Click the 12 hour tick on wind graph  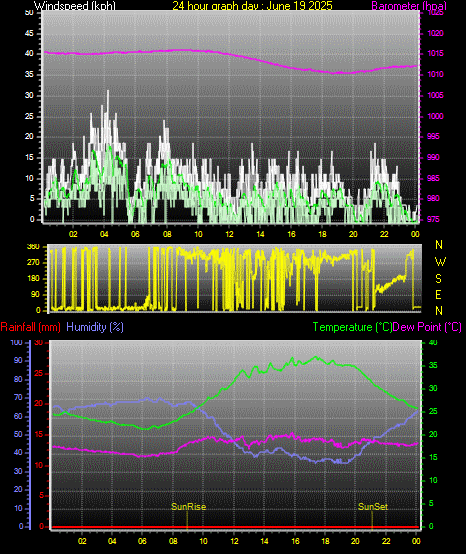[229, 234]
